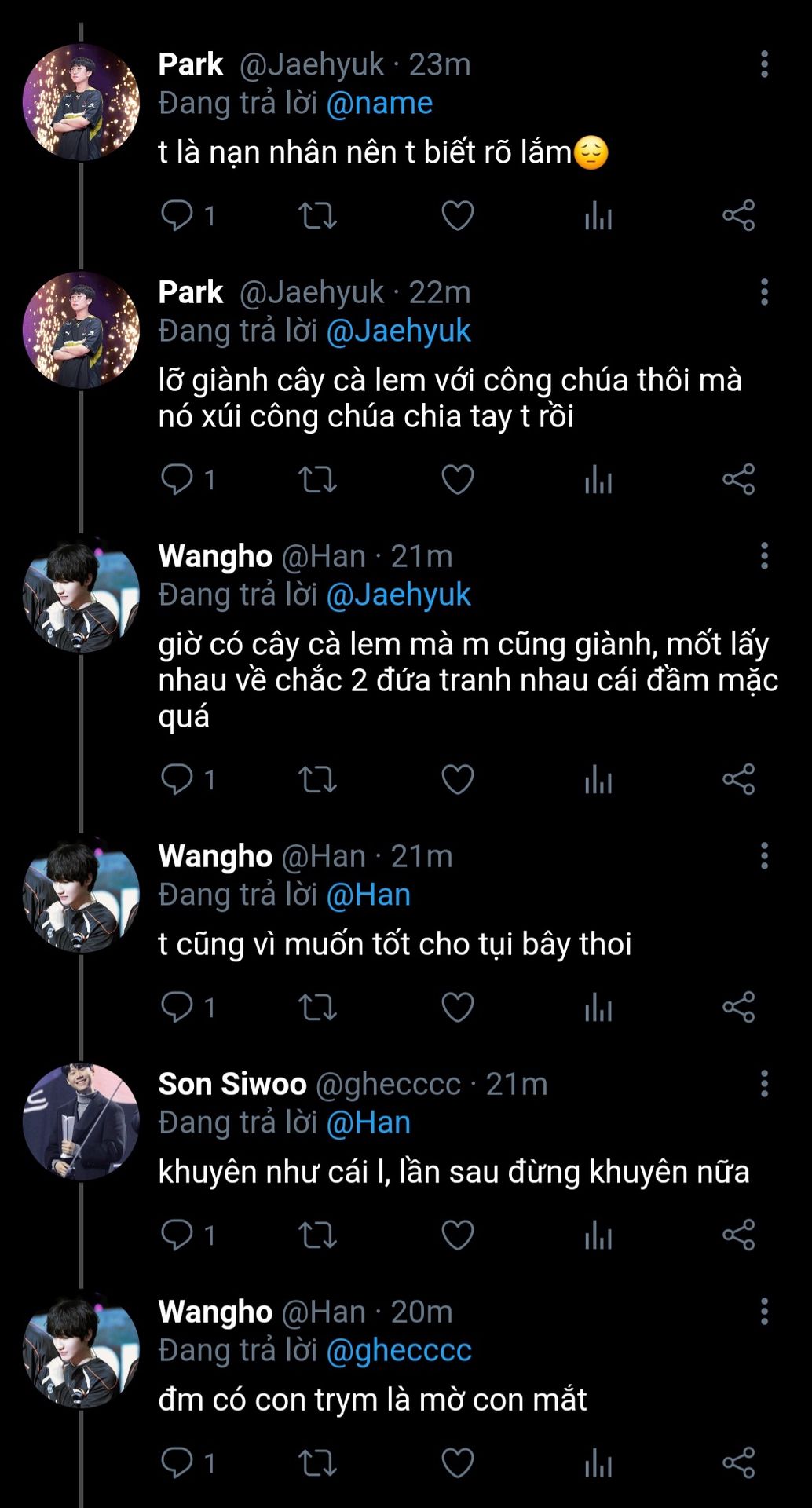Viewport: 812px width, 1508px height.
Task: Retweet Wangho's tweet about the dress
Action: tap(317, 779)
